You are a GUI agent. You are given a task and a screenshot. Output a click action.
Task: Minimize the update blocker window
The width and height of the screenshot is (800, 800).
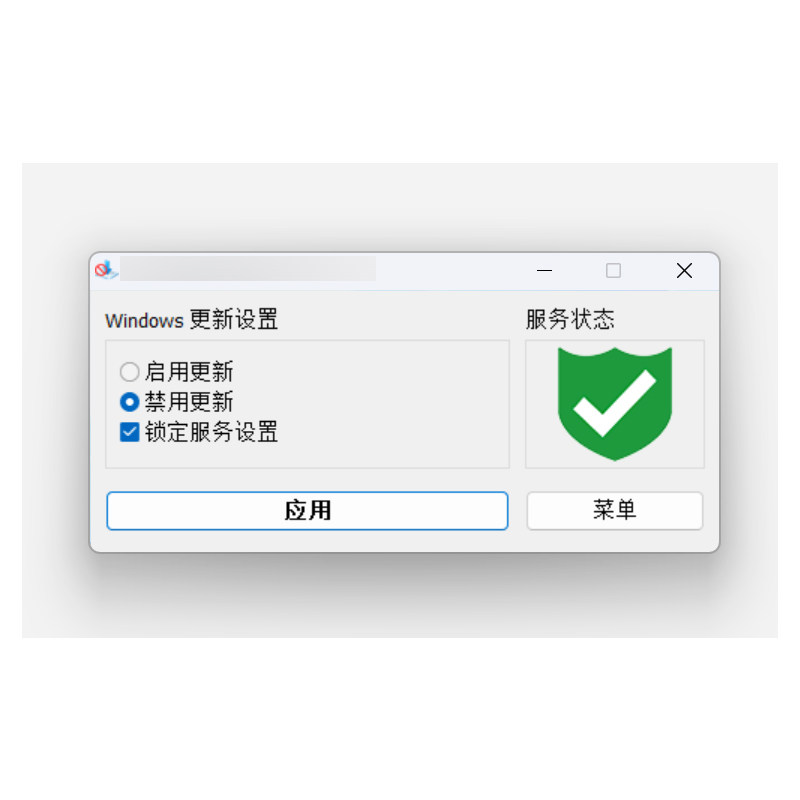click(544, 270)
